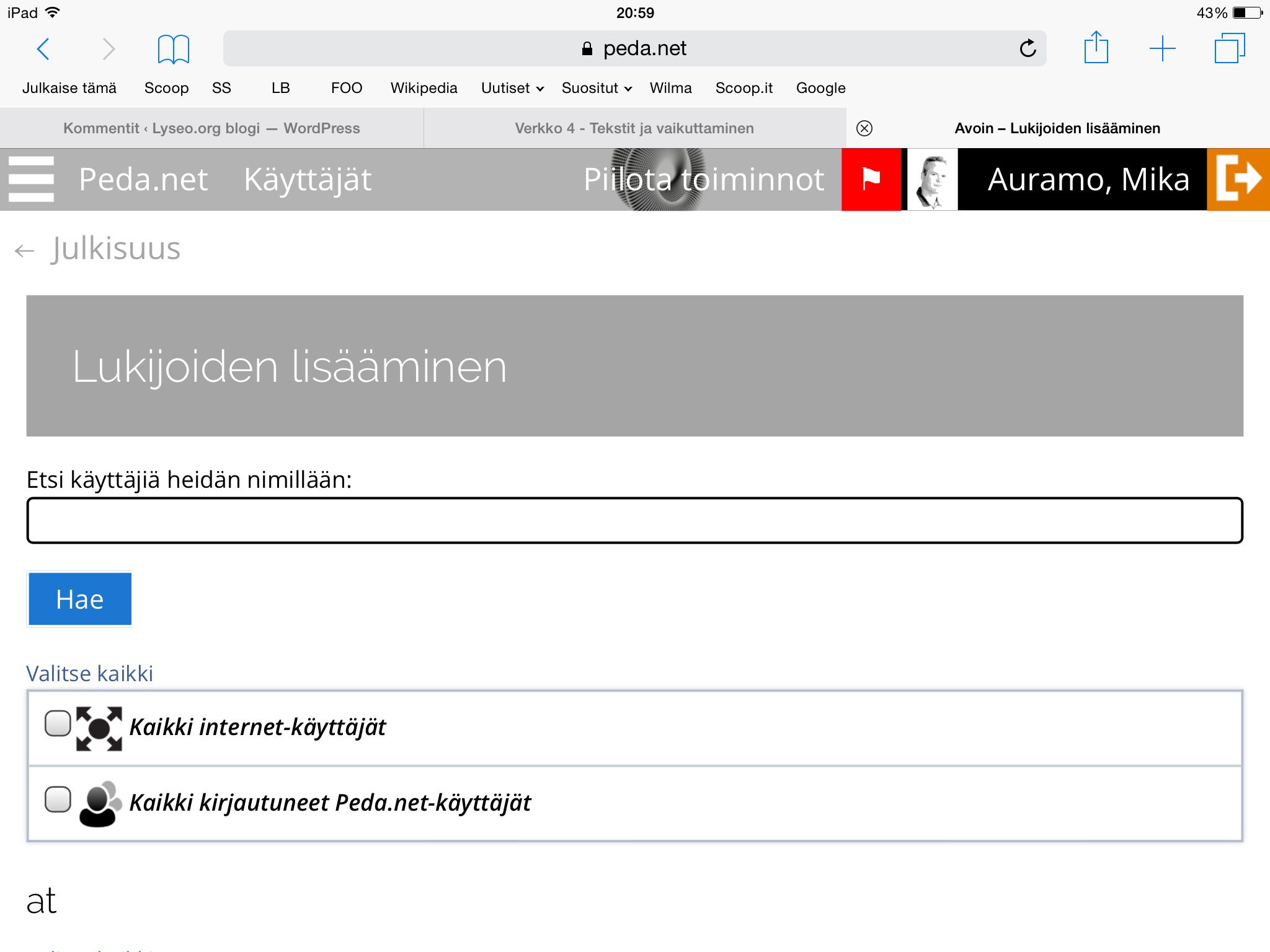
Task: Click the red flag icon
Action: point(871,179)
